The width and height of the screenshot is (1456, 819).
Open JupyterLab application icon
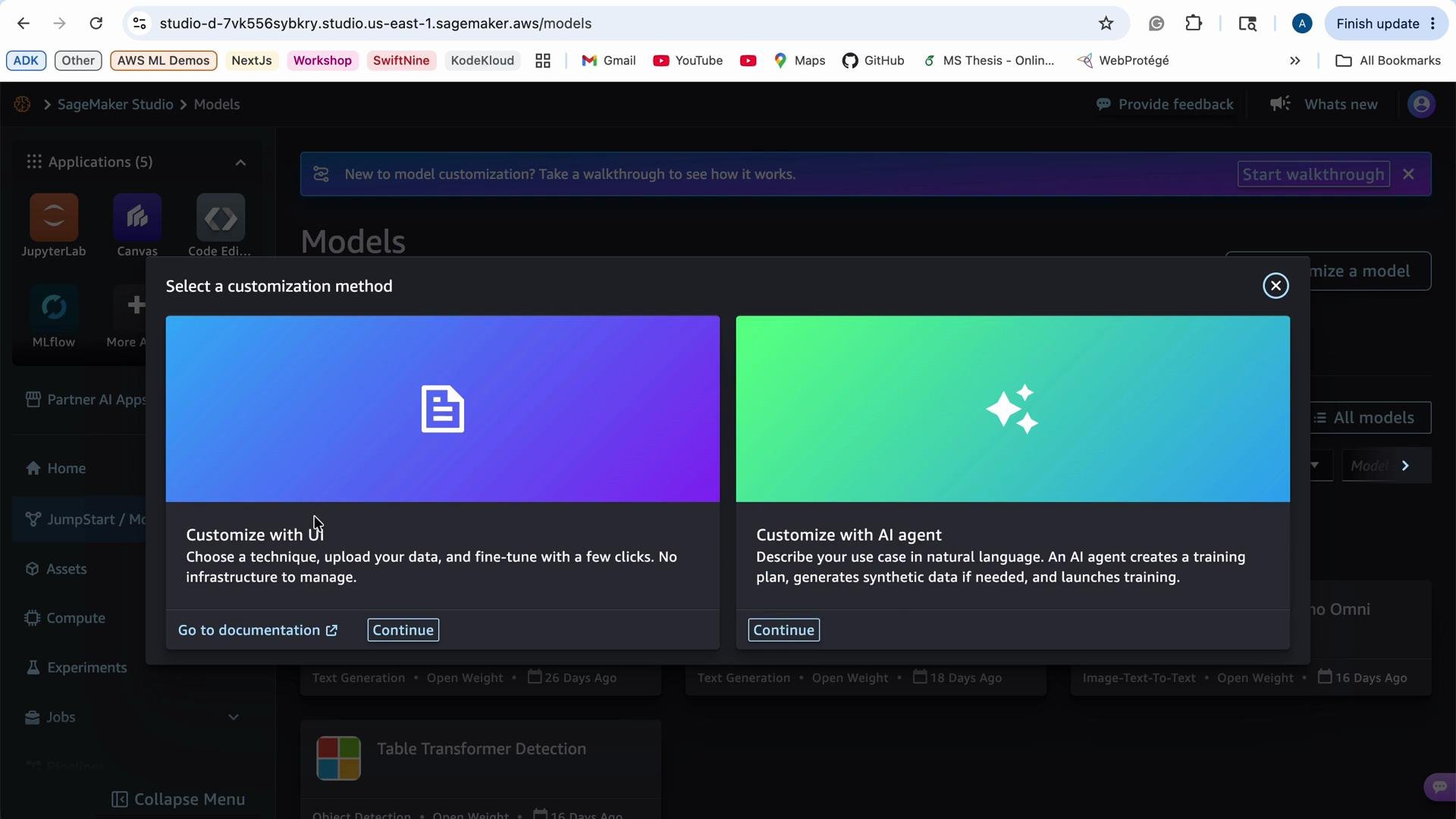(x=54, y=218)
